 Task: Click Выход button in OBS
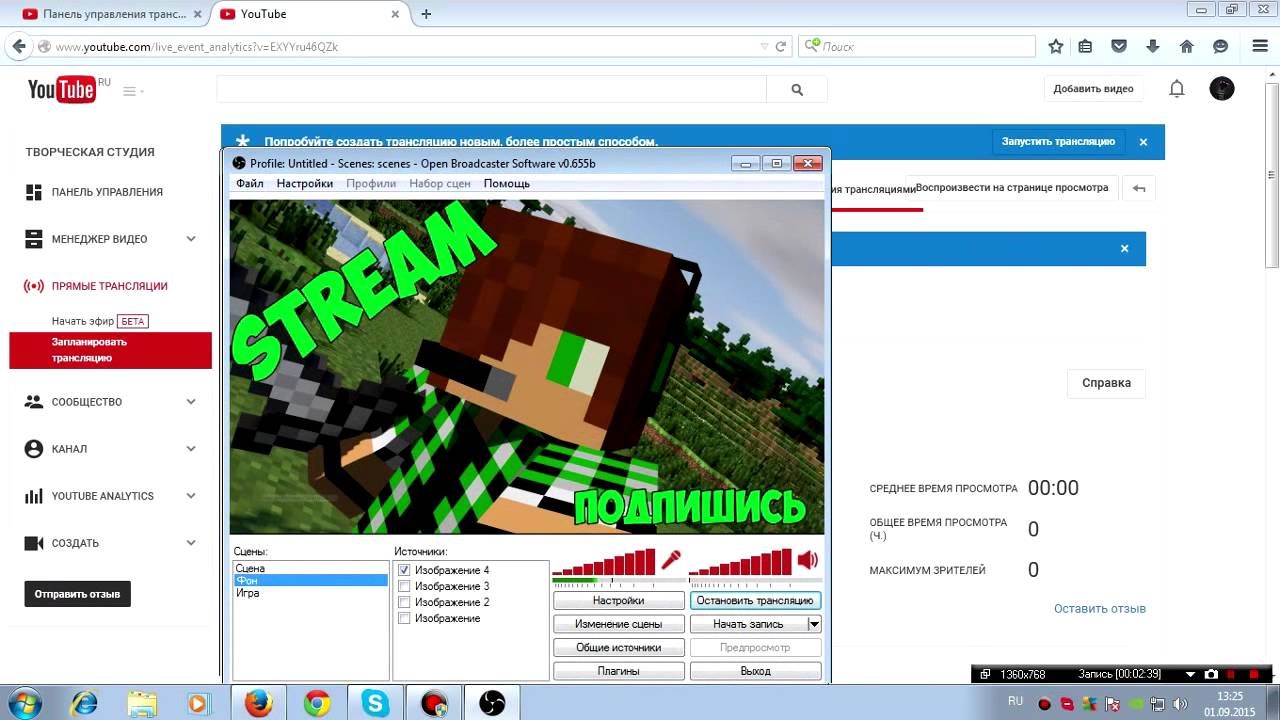point(755,671)
